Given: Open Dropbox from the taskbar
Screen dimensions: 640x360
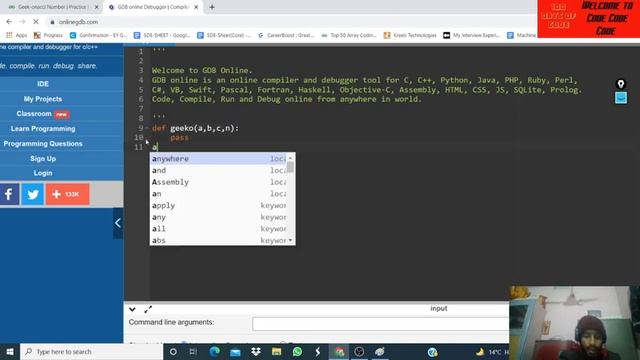Looking at the screenshot, I should tap(256, 351).
